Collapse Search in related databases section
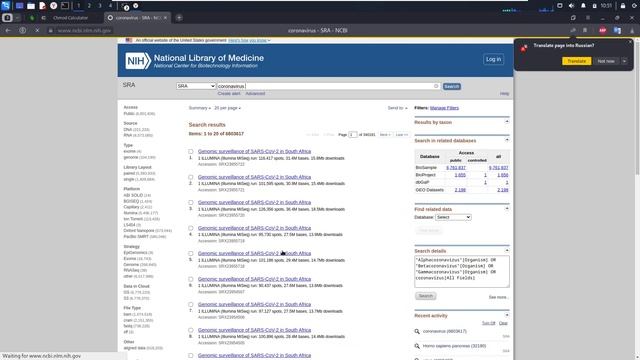640x360 pixels. click(x=507, y=140)
